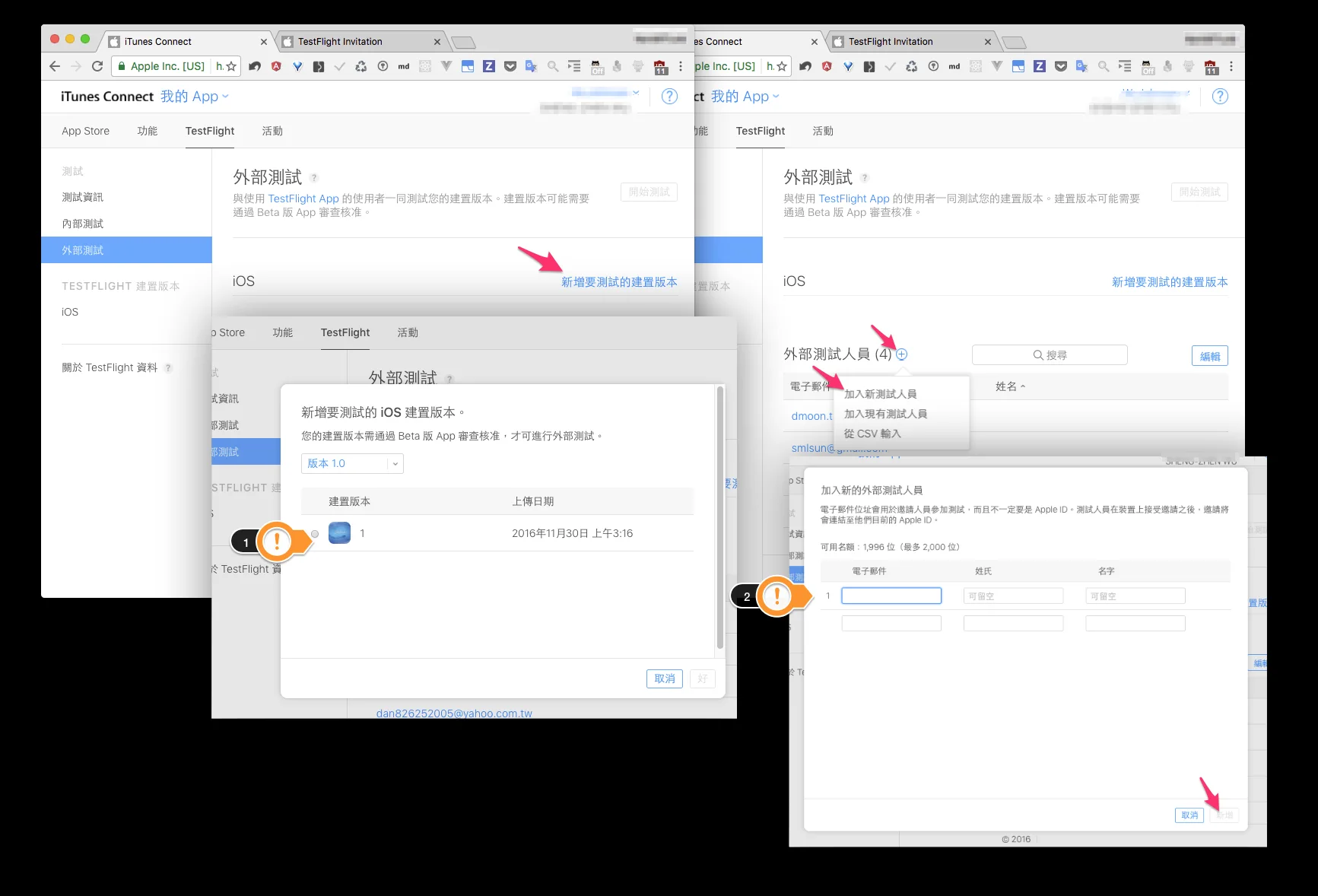Open the Angular extension in left window toolbar
Screen dimensions: 1318x896
pyautogui.click(x=276, y=66)
